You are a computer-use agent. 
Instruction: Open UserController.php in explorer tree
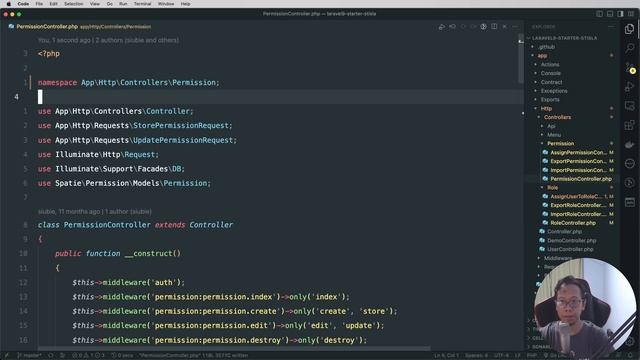tap(570, 249)
